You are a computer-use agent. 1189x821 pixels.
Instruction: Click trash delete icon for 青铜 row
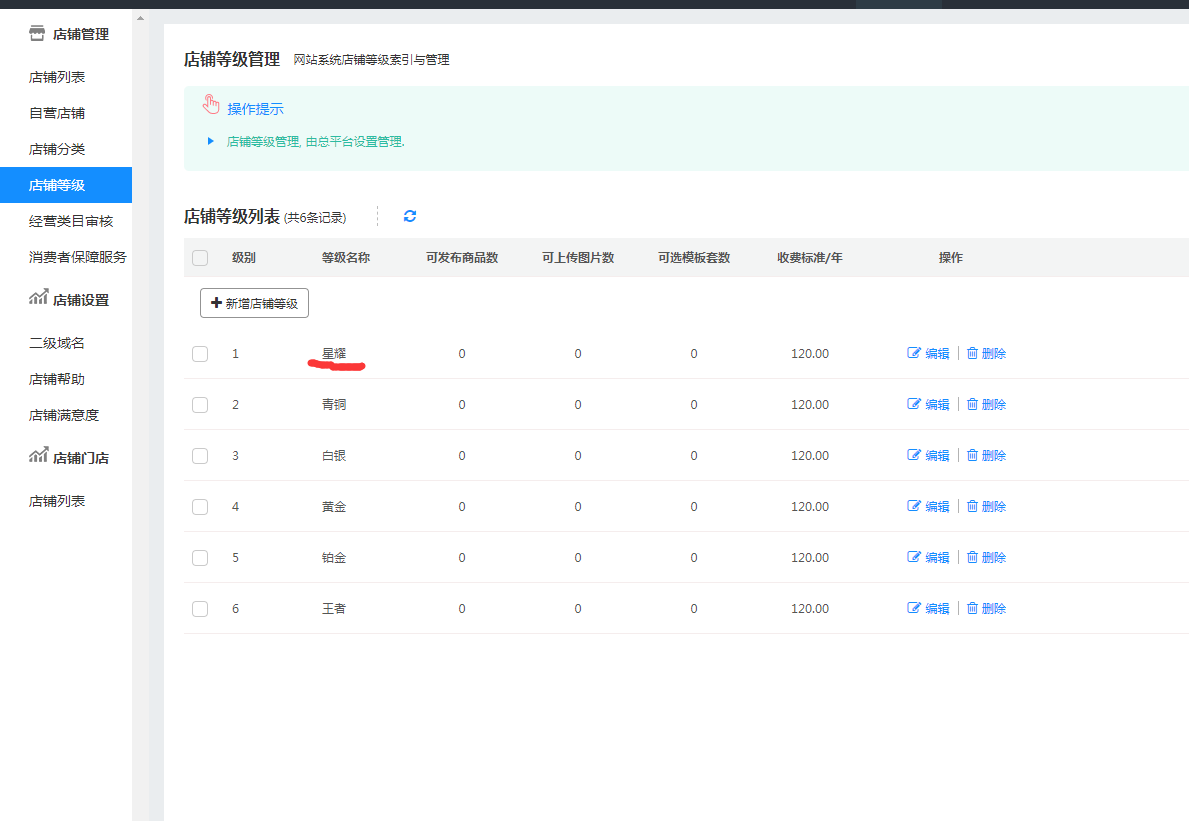click(972, 404)
